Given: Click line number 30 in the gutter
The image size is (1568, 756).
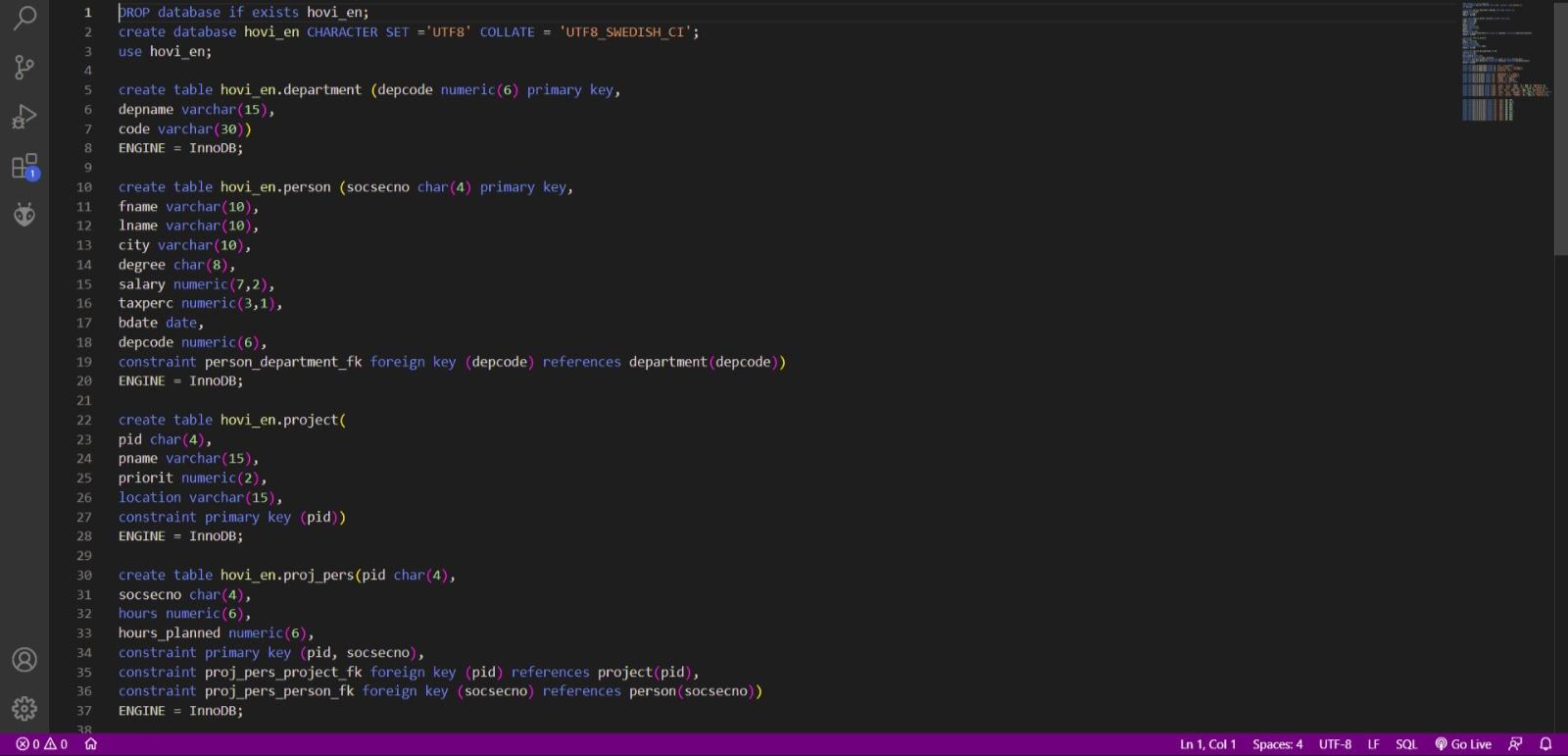Looking at the screenshot, I should tap(84, 576).
